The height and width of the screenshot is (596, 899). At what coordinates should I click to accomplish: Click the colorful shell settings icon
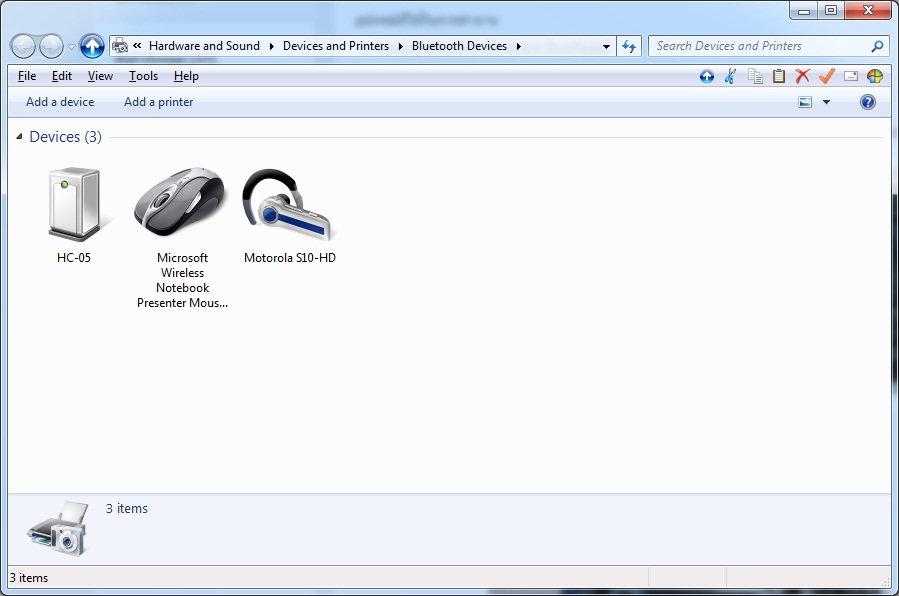point(875,76)
